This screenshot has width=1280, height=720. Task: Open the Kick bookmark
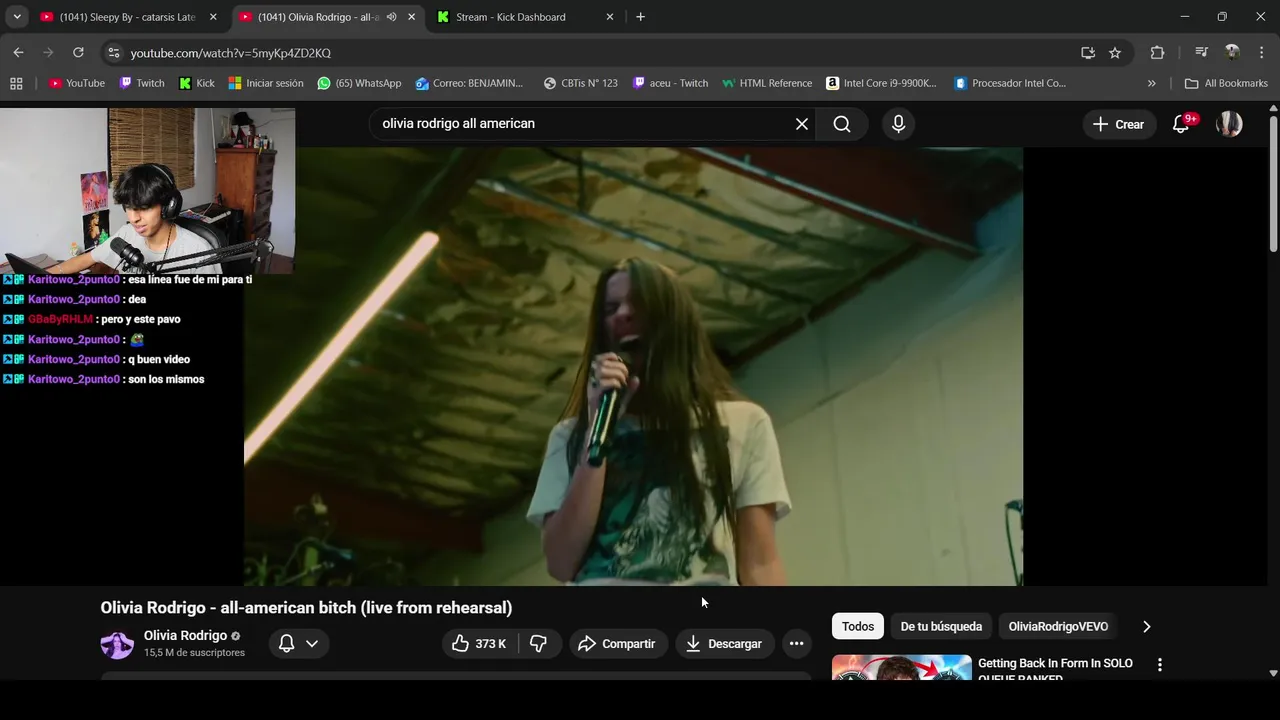coord(197,83)
